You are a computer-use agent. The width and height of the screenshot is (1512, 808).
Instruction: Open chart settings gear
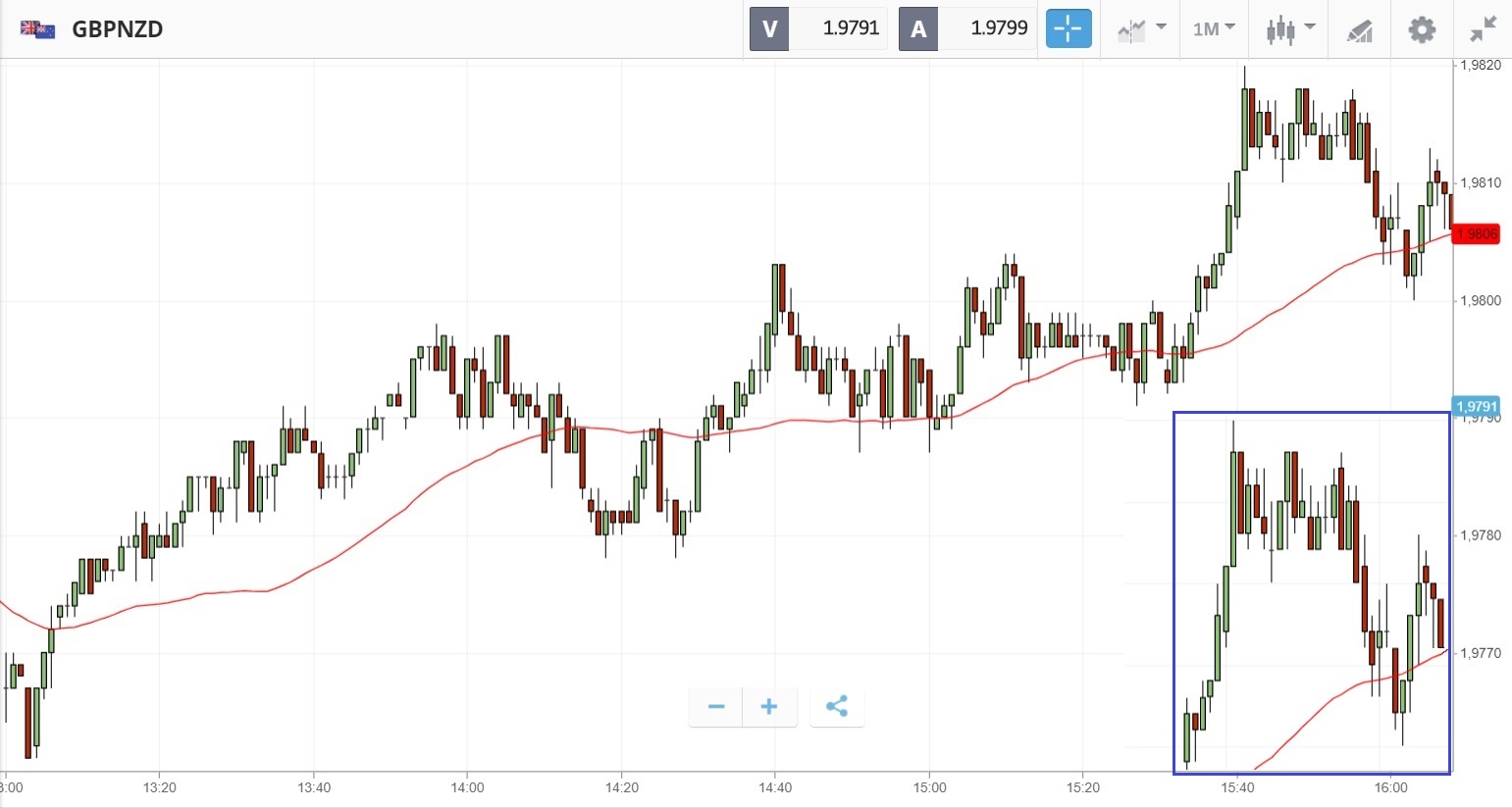pyautogui.click(x=1422, y=29)
